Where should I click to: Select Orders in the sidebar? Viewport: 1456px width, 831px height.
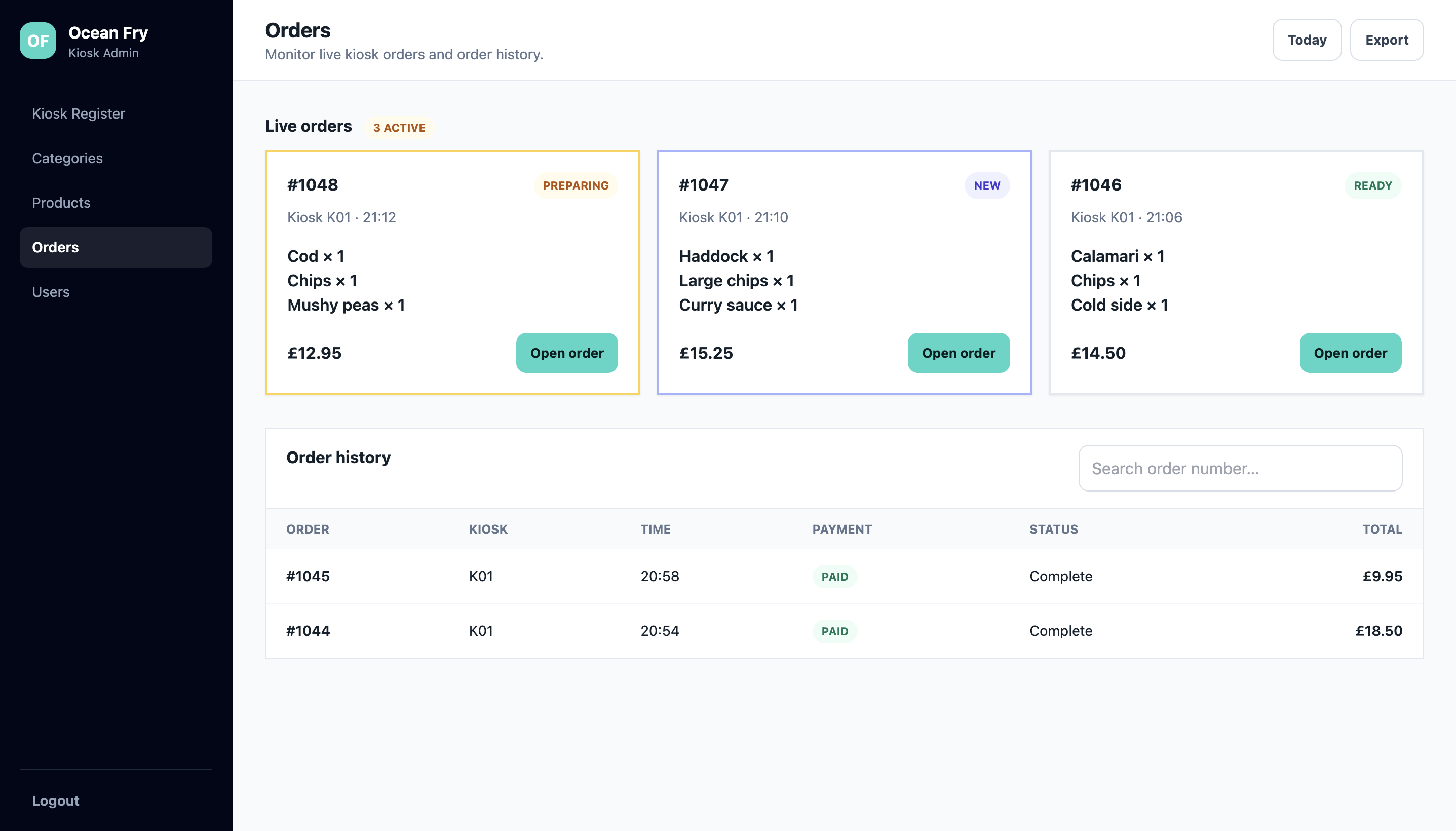pos(116,247)
